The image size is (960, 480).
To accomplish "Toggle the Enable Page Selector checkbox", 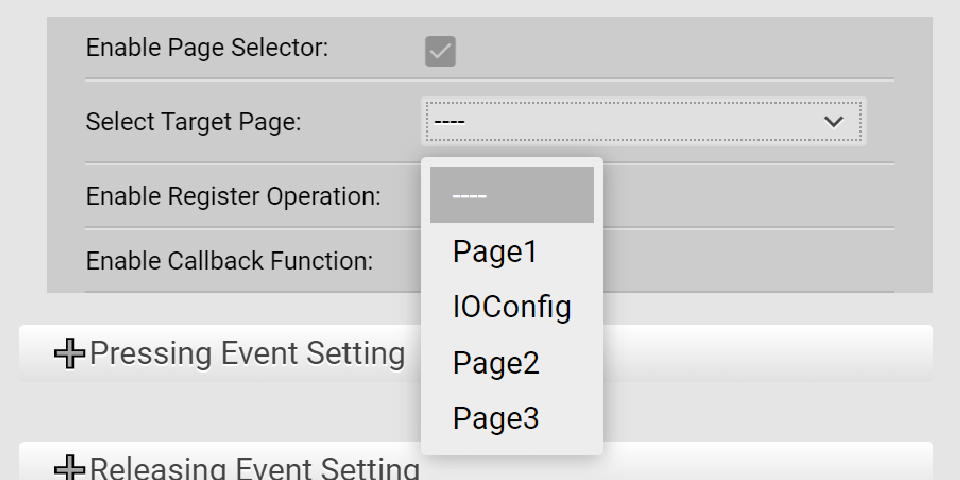I will [x=440, y=51].
